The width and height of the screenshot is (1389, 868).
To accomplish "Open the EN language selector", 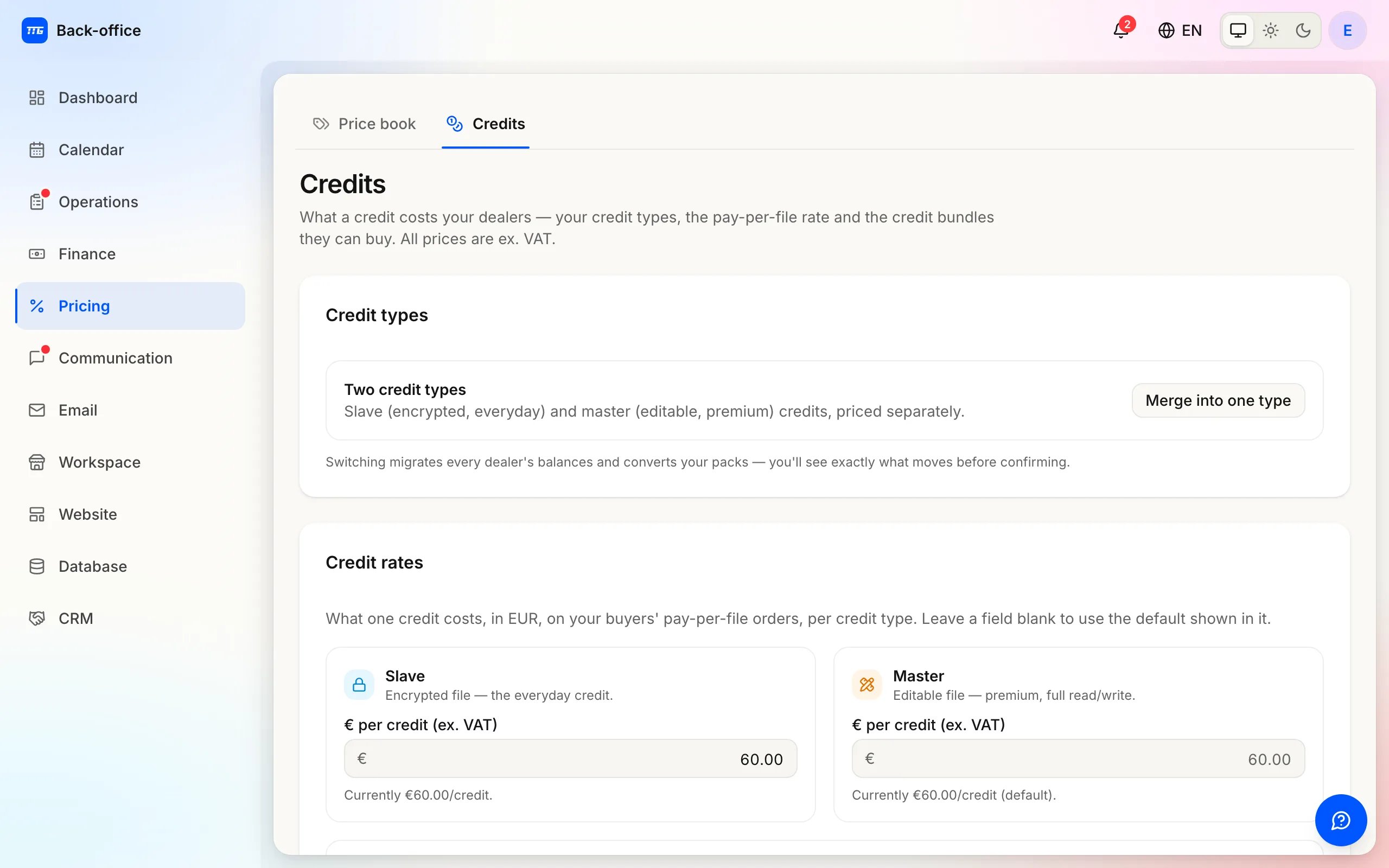I will click(1180, 30).
